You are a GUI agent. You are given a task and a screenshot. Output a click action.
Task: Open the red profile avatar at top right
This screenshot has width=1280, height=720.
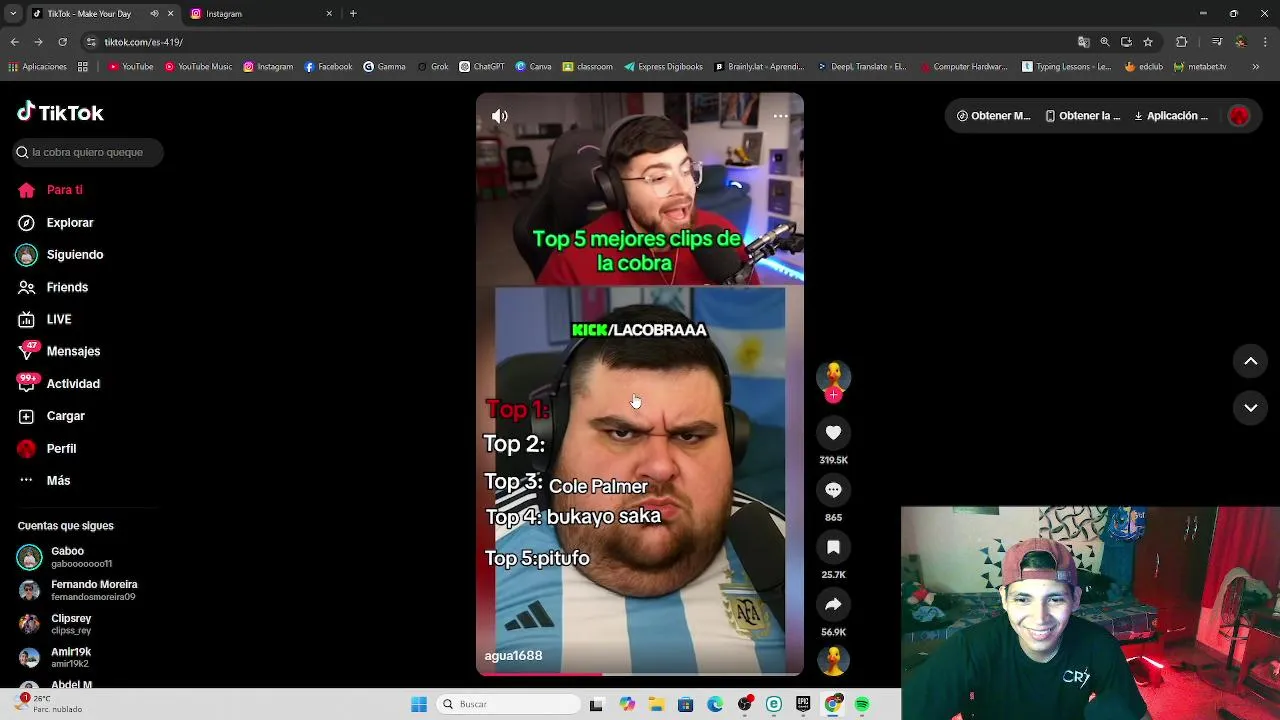[1239, 116]
